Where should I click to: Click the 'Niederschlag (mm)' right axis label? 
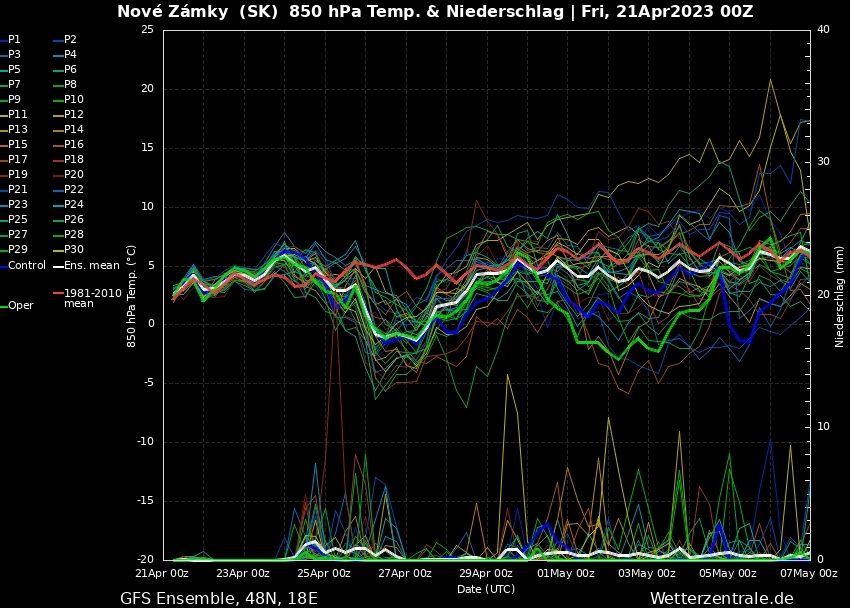[839, 296]
